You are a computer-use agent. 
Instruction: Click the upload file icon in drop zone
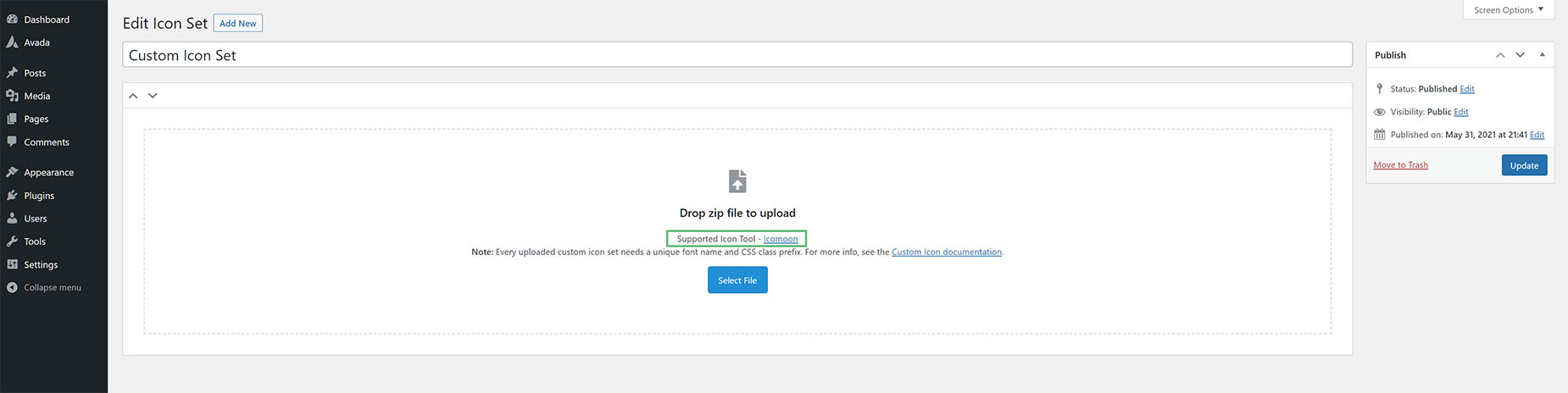pos(737,181)
